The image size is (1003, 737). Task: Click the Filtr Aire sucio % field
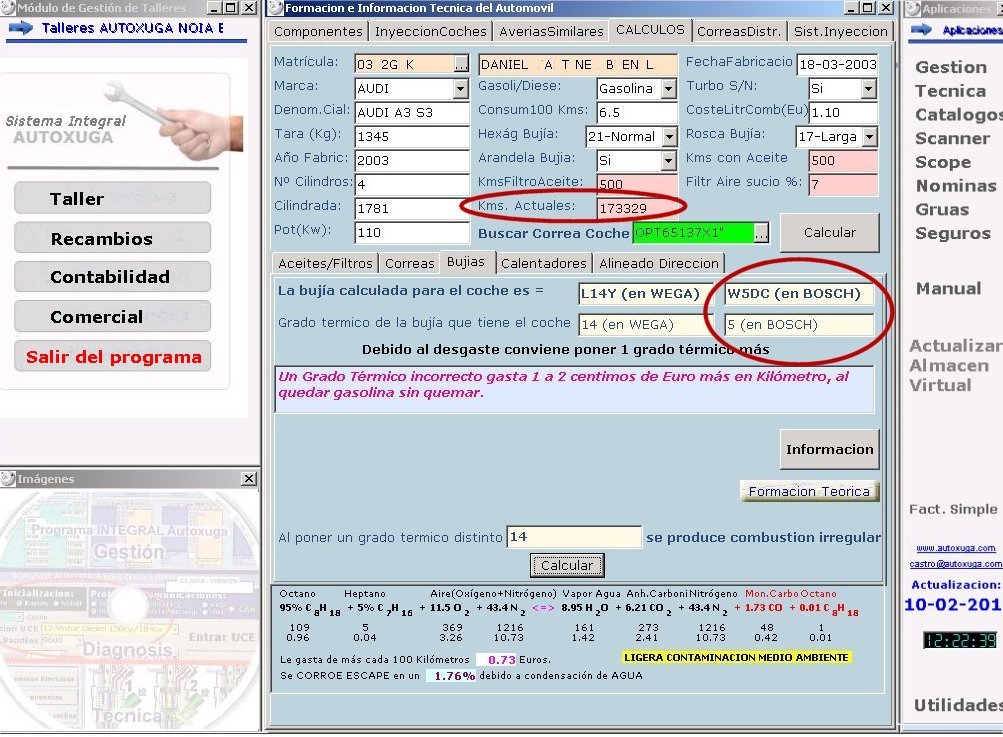843,184
